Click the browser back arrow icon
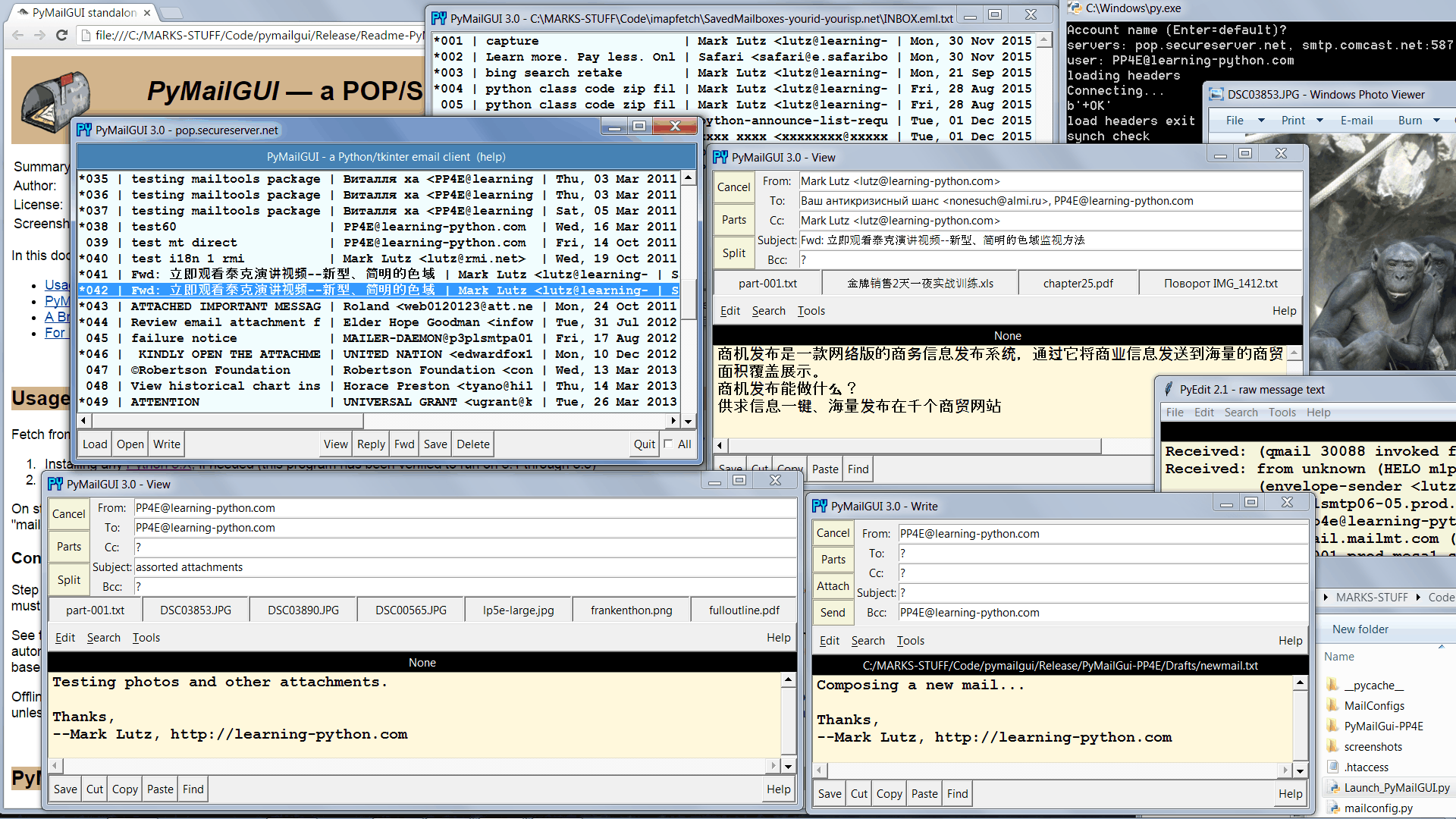Screen dimensions: 1456x819 (18, 35)
